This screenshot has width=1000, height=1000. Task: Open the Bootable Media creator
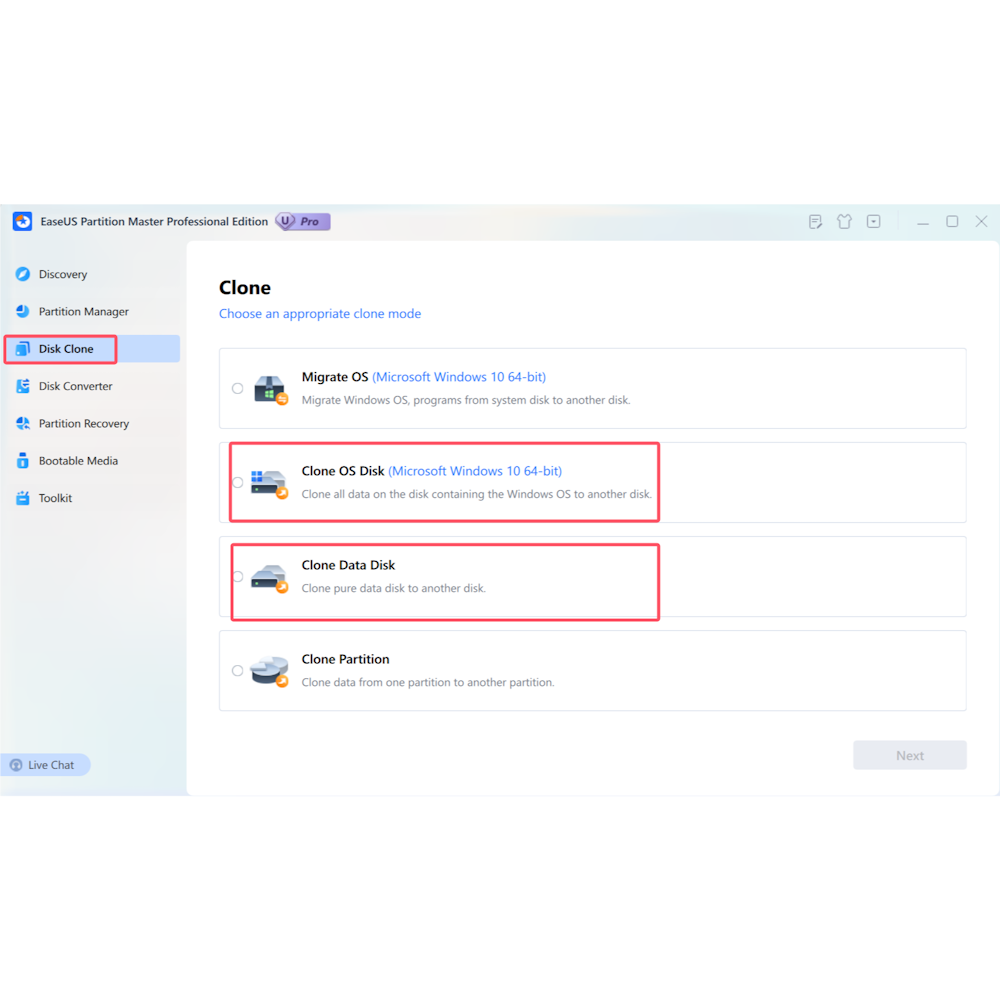[x=78, y=460]
